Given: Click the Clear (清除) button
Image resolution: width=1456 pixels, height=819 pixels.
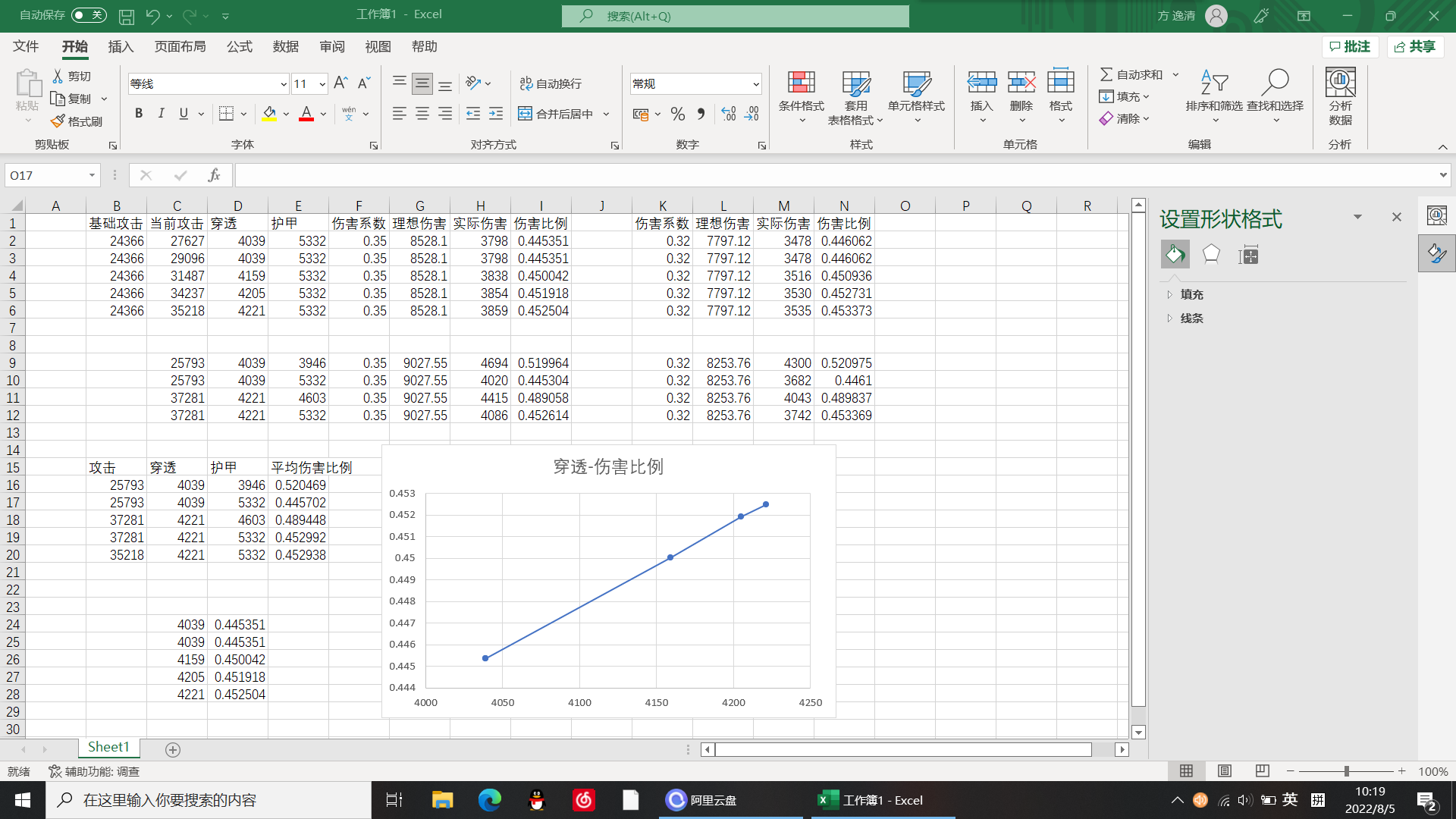Looking at the screenshot, I should [x=1125, y=119].
